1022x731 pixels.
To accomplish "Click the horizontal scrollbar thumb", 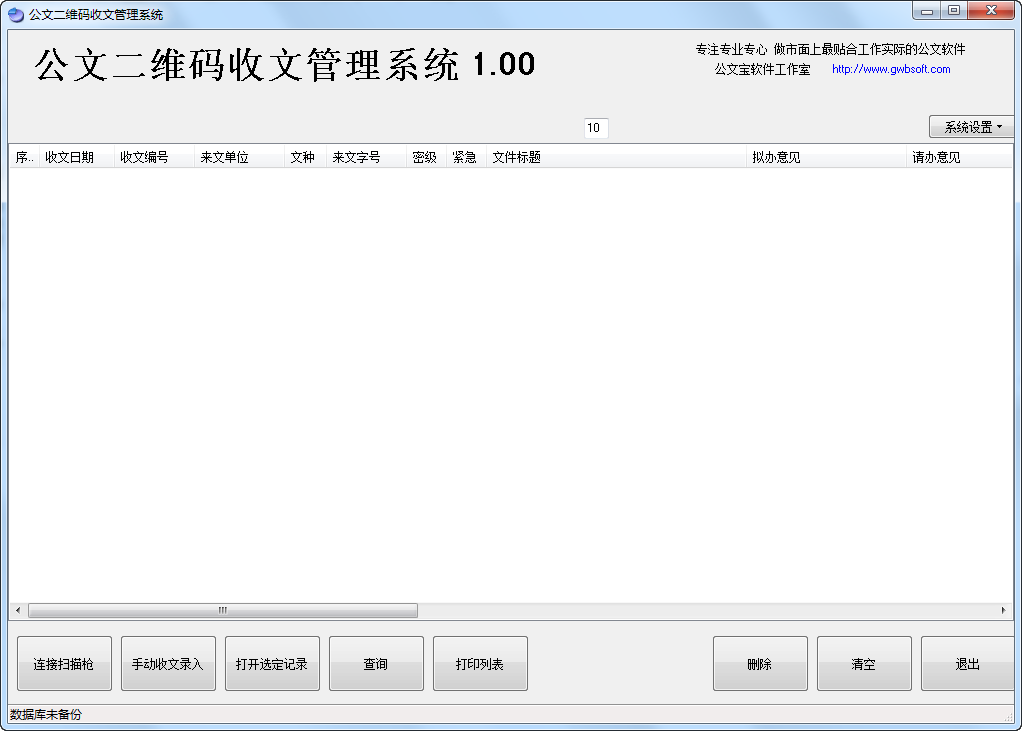I will [223, 610].
